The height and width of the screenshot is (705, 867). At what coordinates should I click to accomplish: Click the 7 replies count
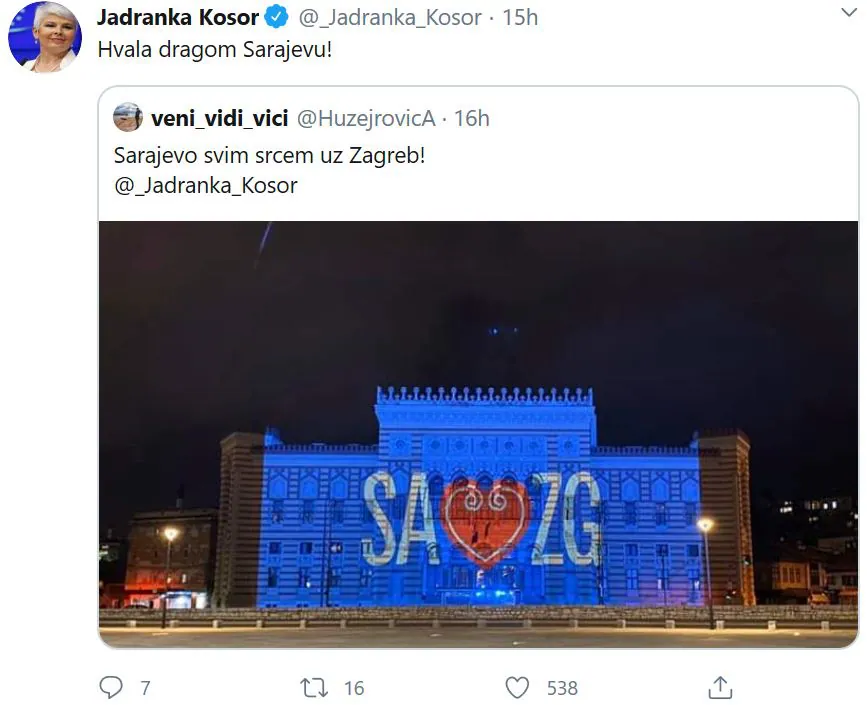[x=145, y=688]
